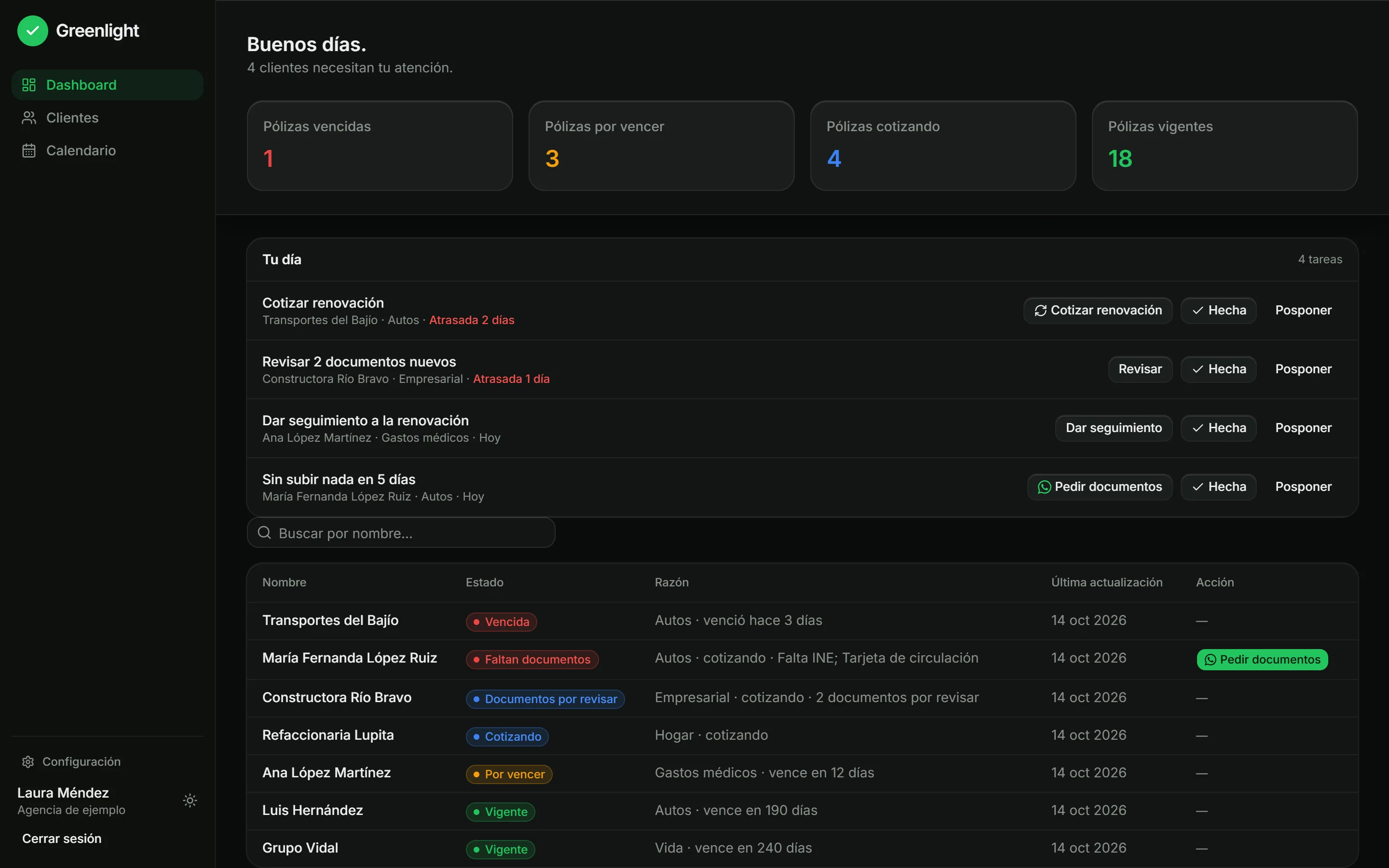Open Transportes del Bajío client row
This screenshot has height=868, width=1389.
[x=802, y=621]
